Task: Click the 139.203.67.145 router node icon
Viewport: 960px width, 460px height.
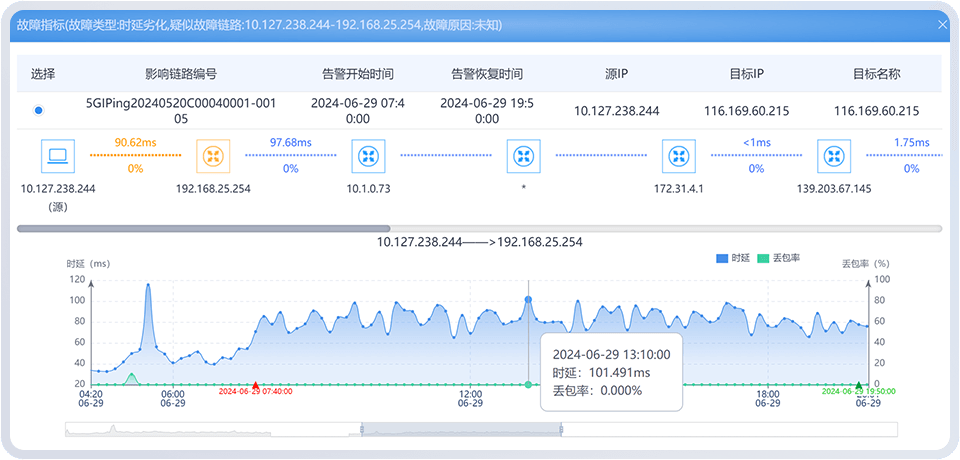Action: click(834, 155)
